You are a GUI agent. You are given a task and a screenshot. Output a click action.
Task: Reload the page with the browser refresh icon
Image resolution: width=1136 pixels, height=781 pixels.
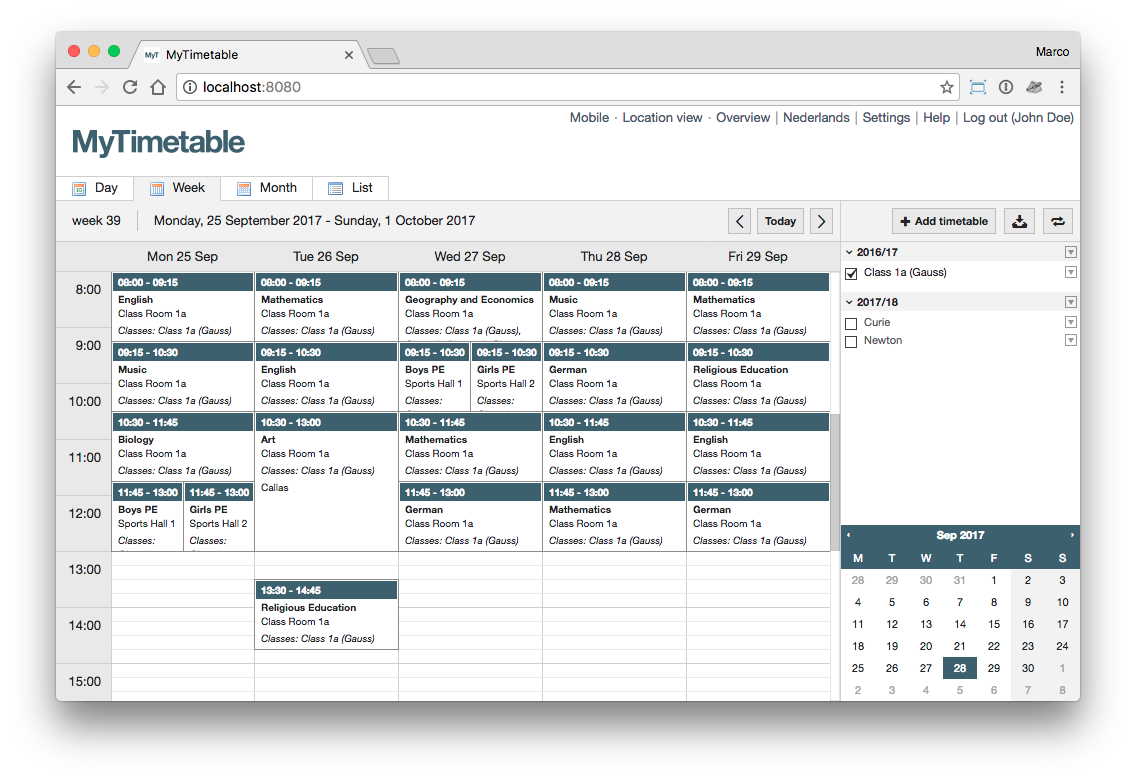click(x=129, y=87)
